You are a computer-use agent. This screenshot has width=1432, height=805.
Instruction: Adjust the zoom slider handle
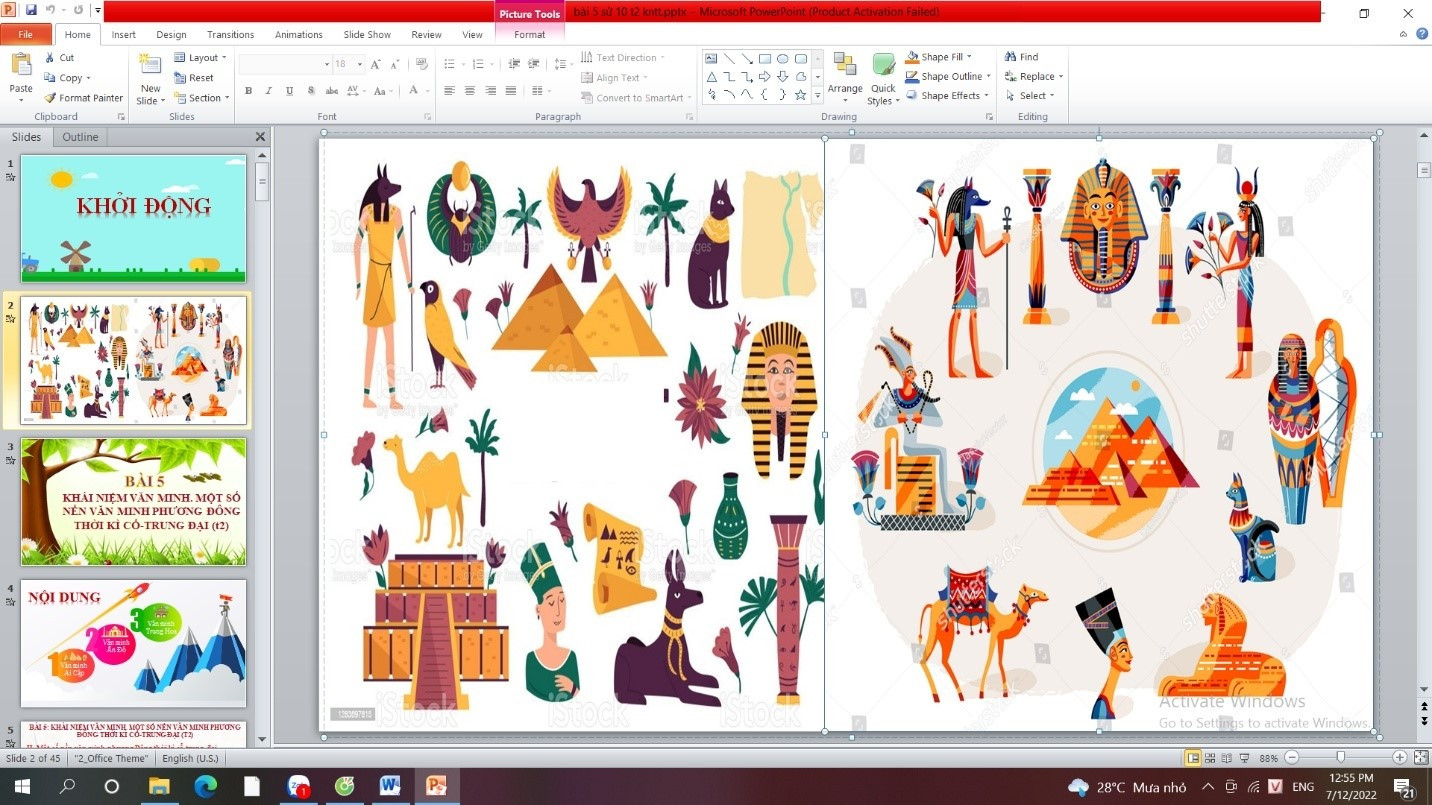1341,758
